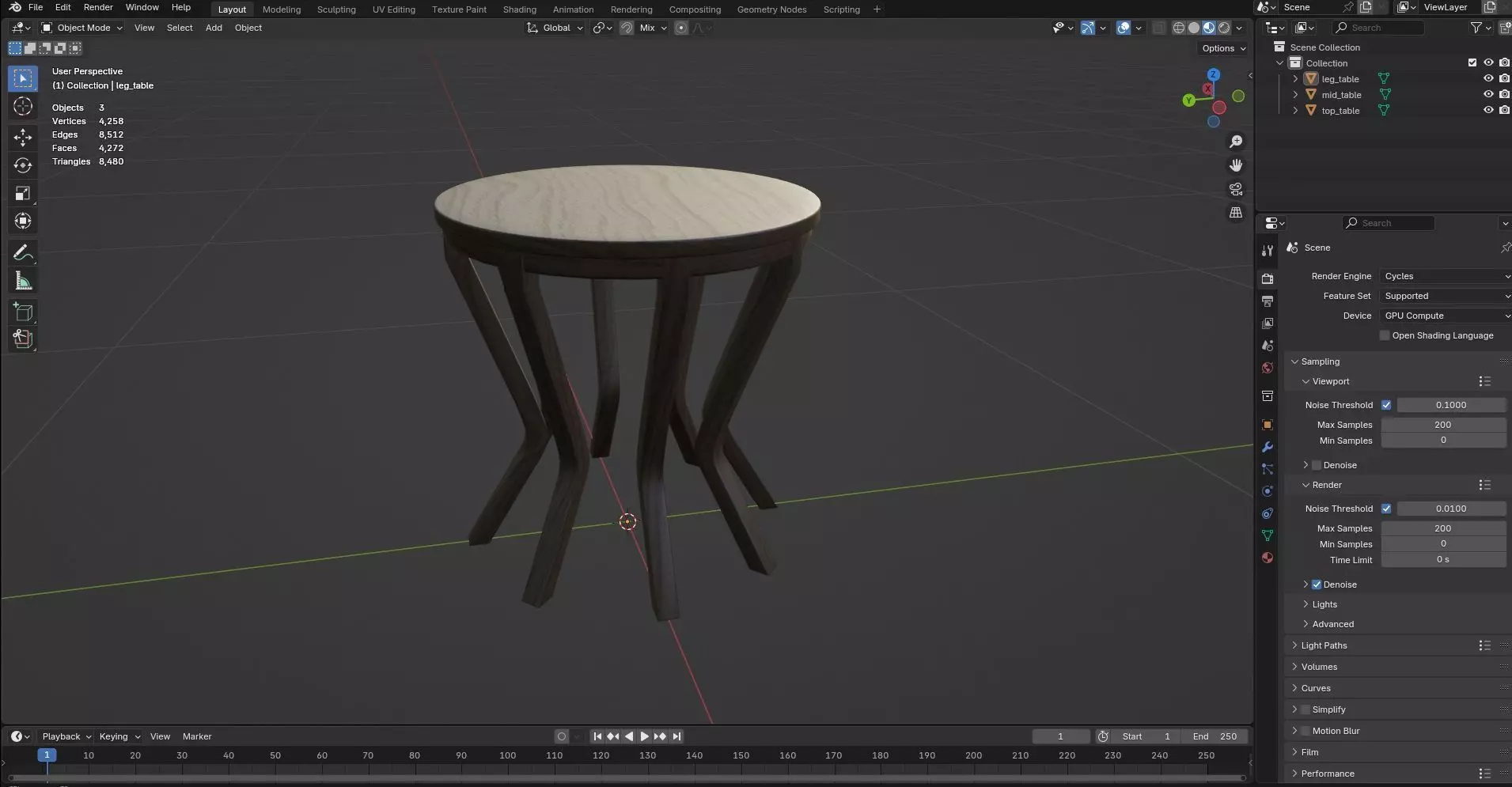This screenshot has height=787, width=1512.
Task: Switch to Shading workspace tab
Action: pos(520,9)
